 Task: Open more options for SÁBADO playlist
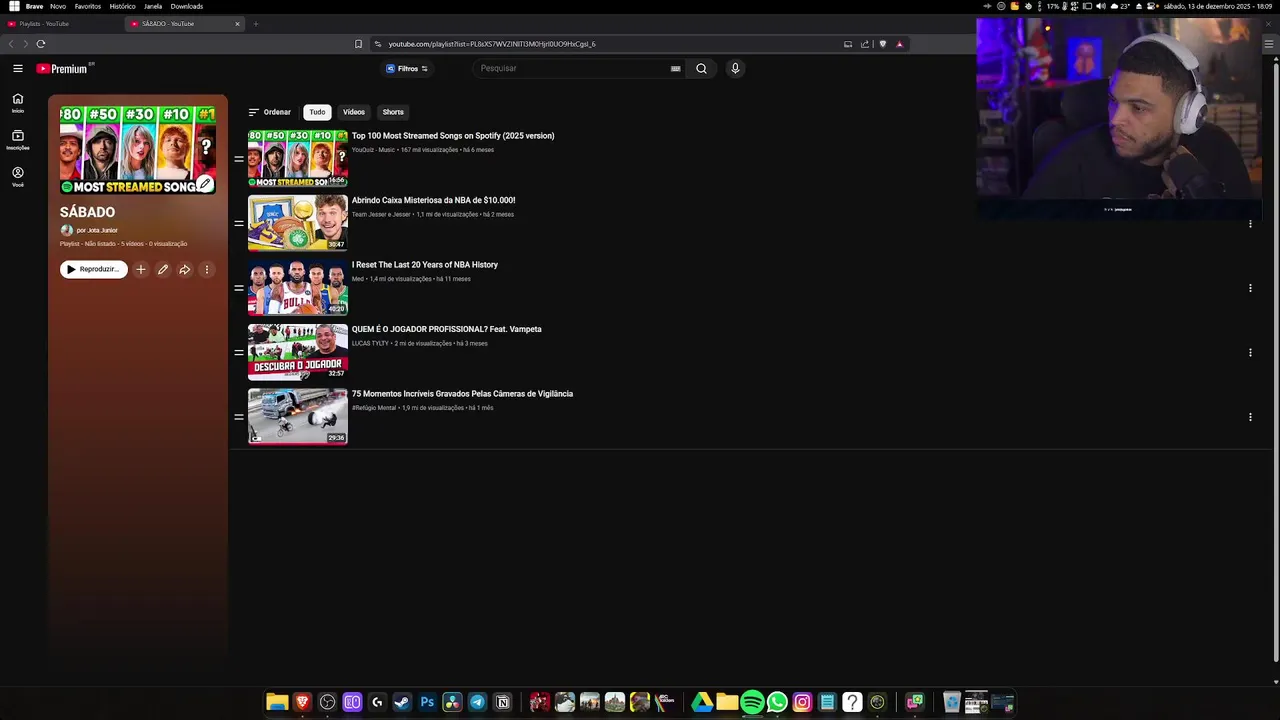point(207,269)
